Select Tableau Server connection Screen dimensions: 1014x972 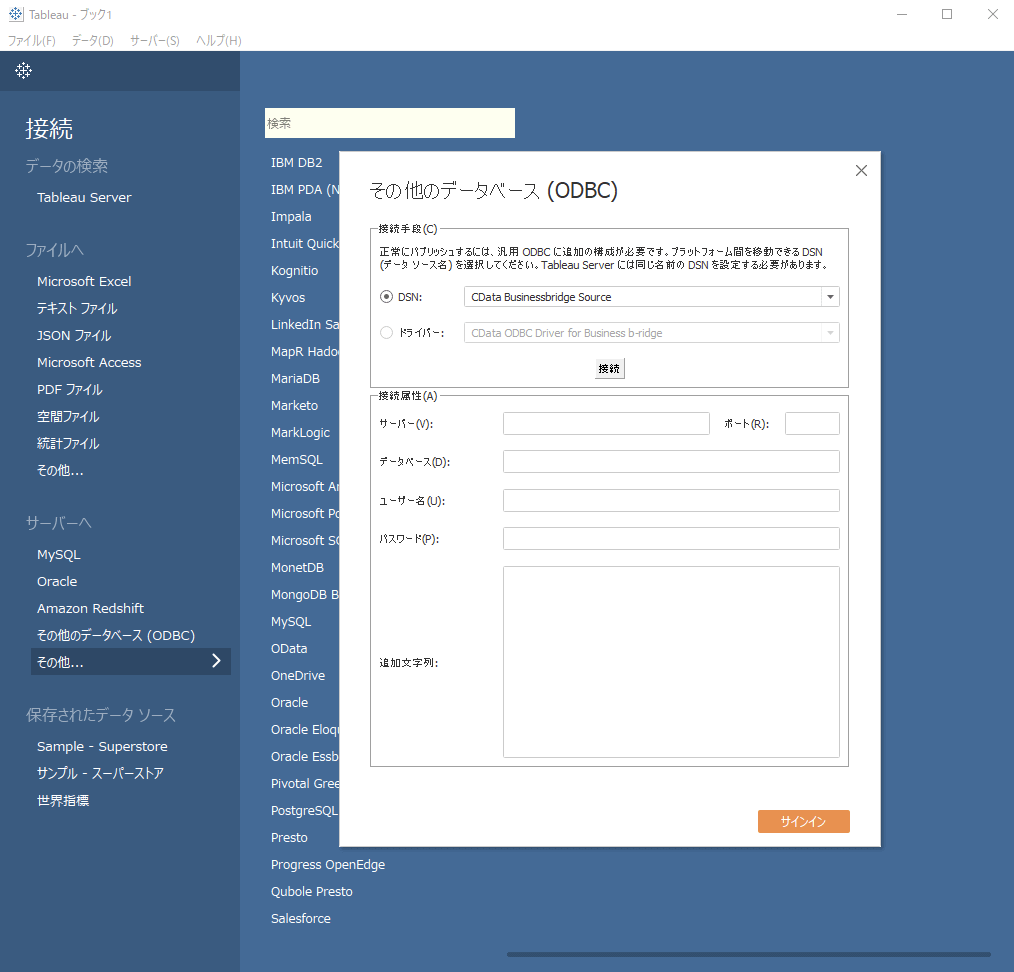(84, 197)
